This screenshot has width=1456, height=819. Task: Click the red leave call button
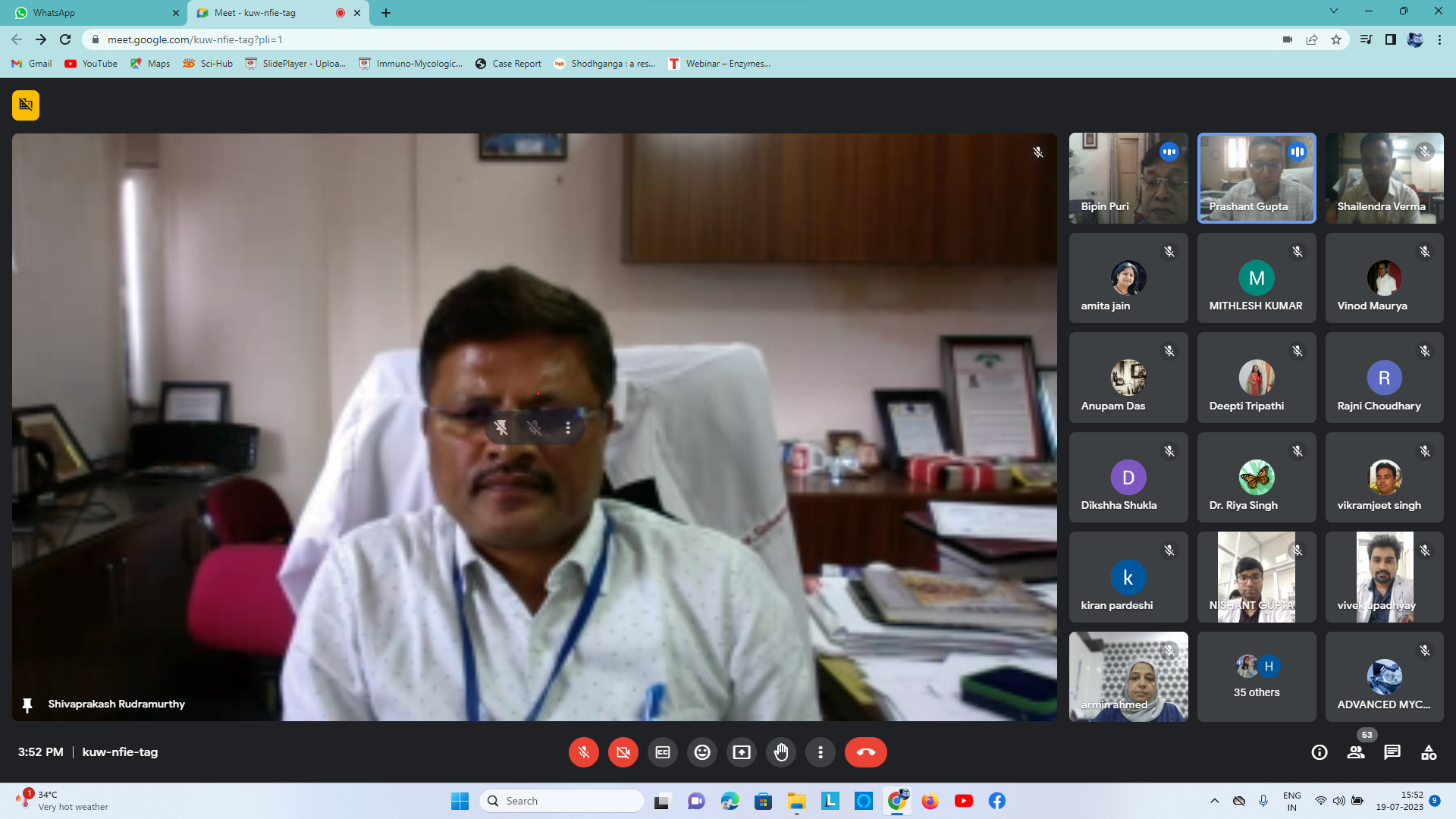865,752
